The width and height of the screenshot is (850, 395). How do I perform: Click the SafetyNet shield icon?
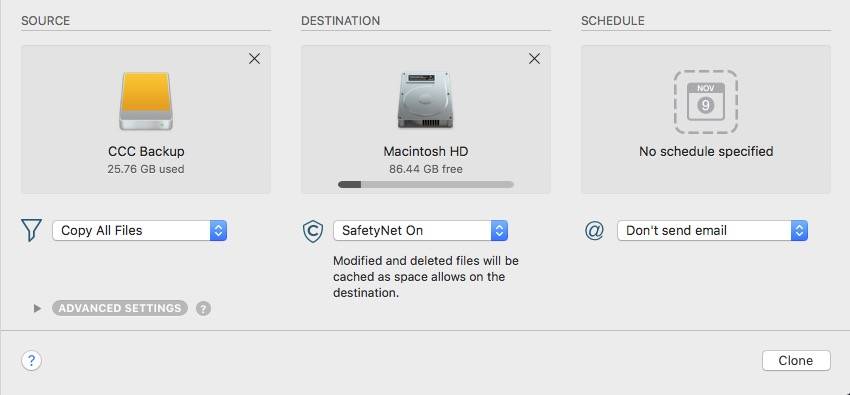click(313, 231)
